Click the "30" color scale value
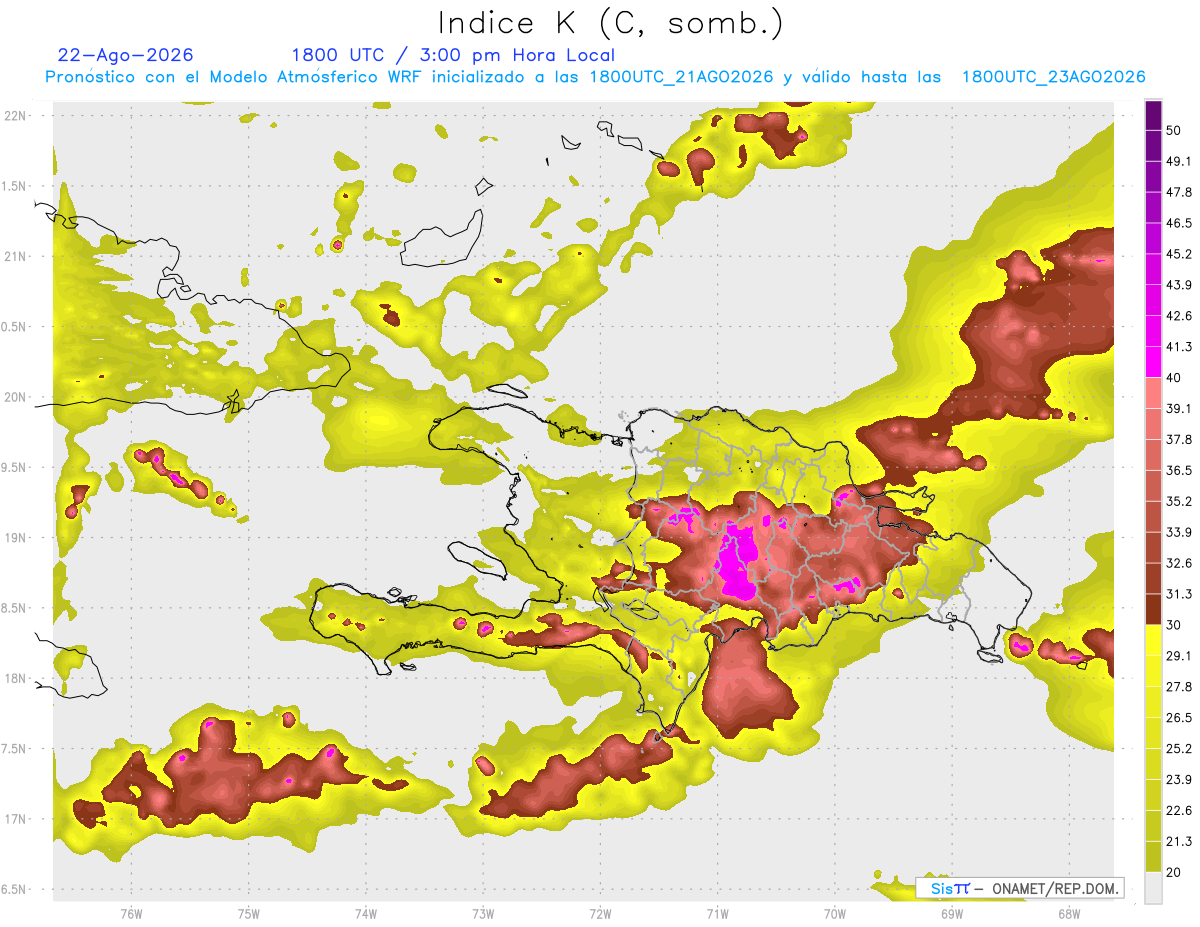The image size is (1200, 927). (1174, 625)
